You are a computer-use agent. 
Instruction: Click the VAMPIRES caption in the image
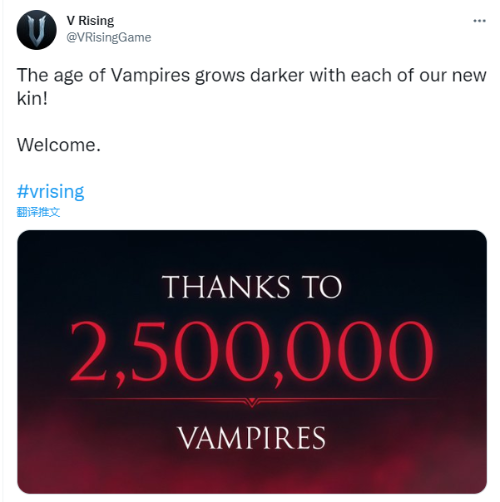(x=252, y=438)
